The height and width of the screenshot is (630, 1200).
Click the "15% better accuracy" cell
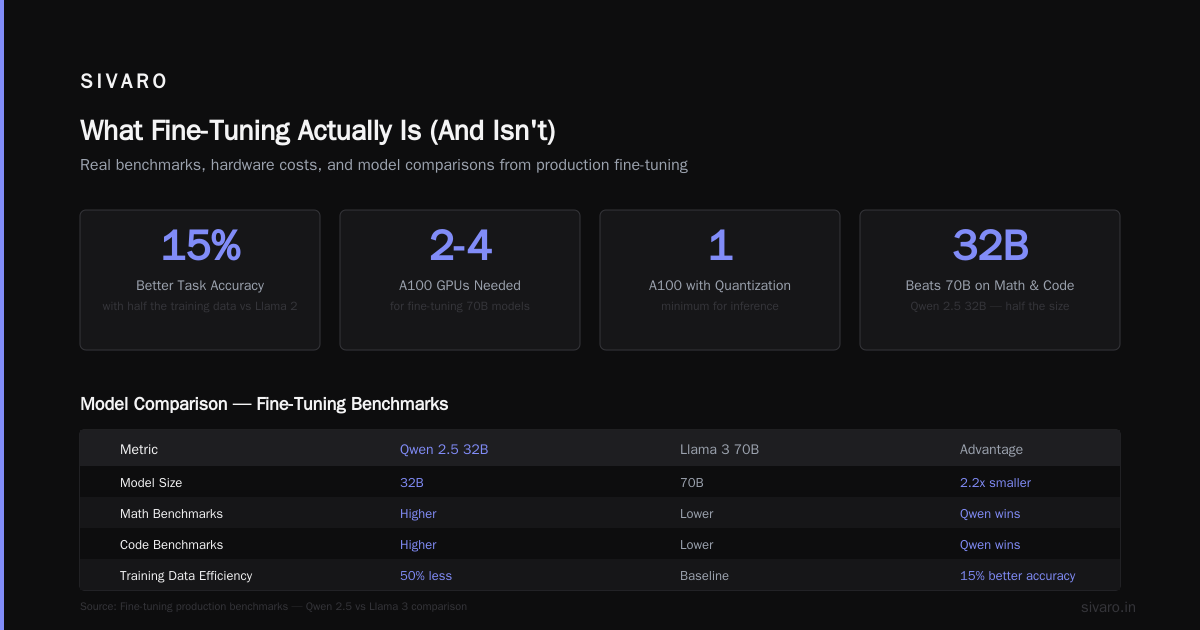[x=1018, y=576]
